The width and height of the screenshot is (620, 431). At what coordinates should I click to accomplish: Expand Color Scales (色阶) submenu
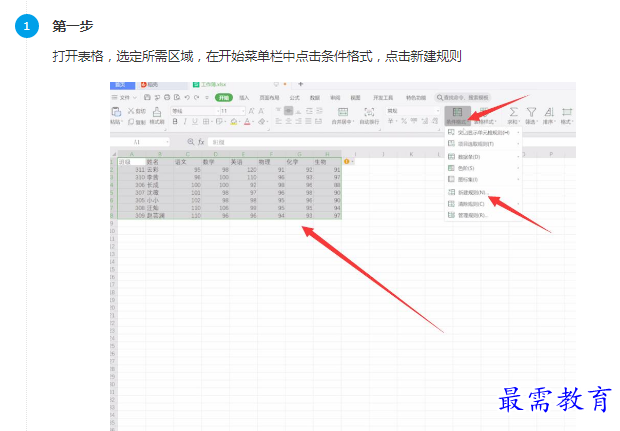coord(483,168)
